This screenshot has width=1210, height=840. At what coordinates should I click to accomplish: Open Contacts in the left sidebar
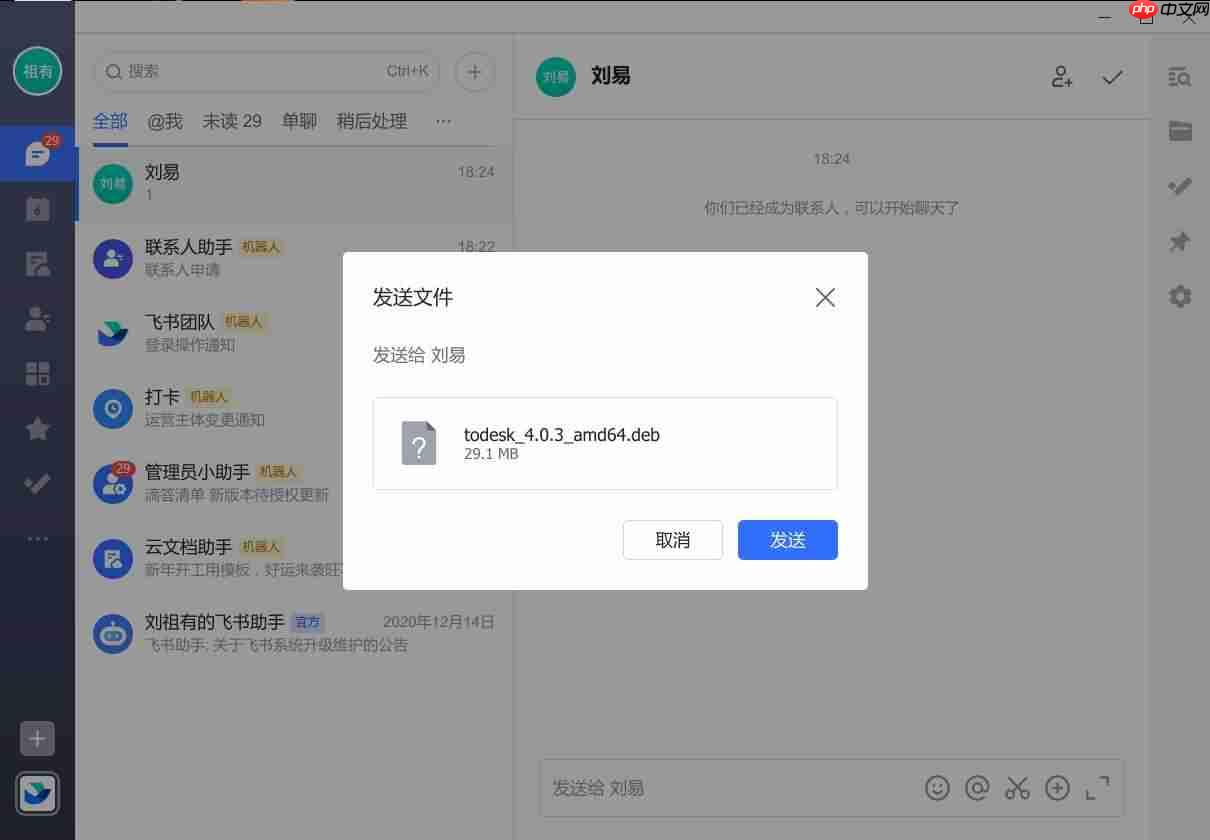[x=37, y=318]
